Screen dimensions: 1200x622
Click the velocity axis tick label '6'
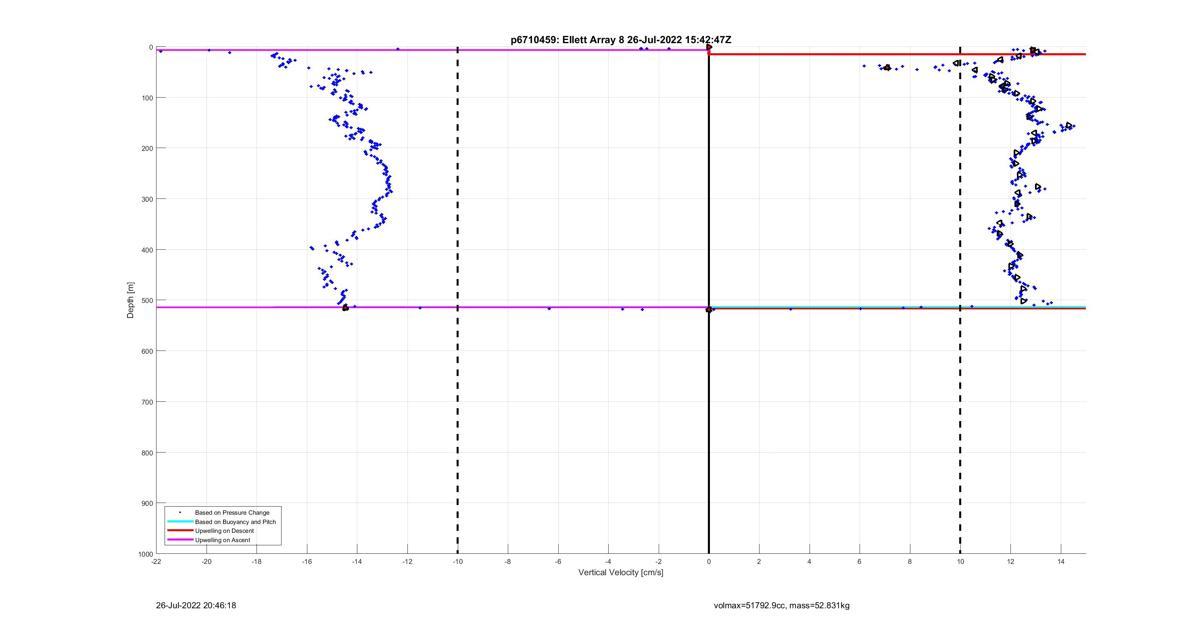[859, 562]
